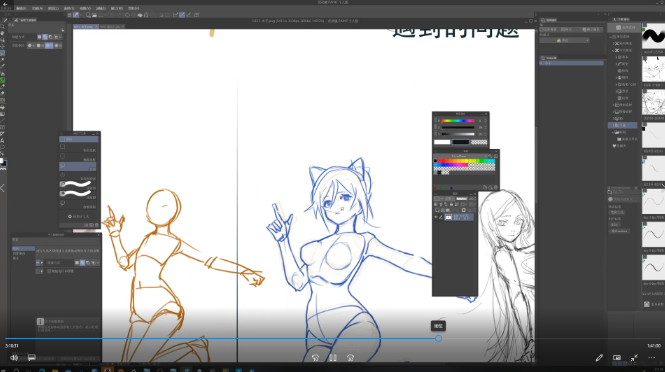
Task: Choose the highlighted lasso sub tool
Action: pos(78,166)
